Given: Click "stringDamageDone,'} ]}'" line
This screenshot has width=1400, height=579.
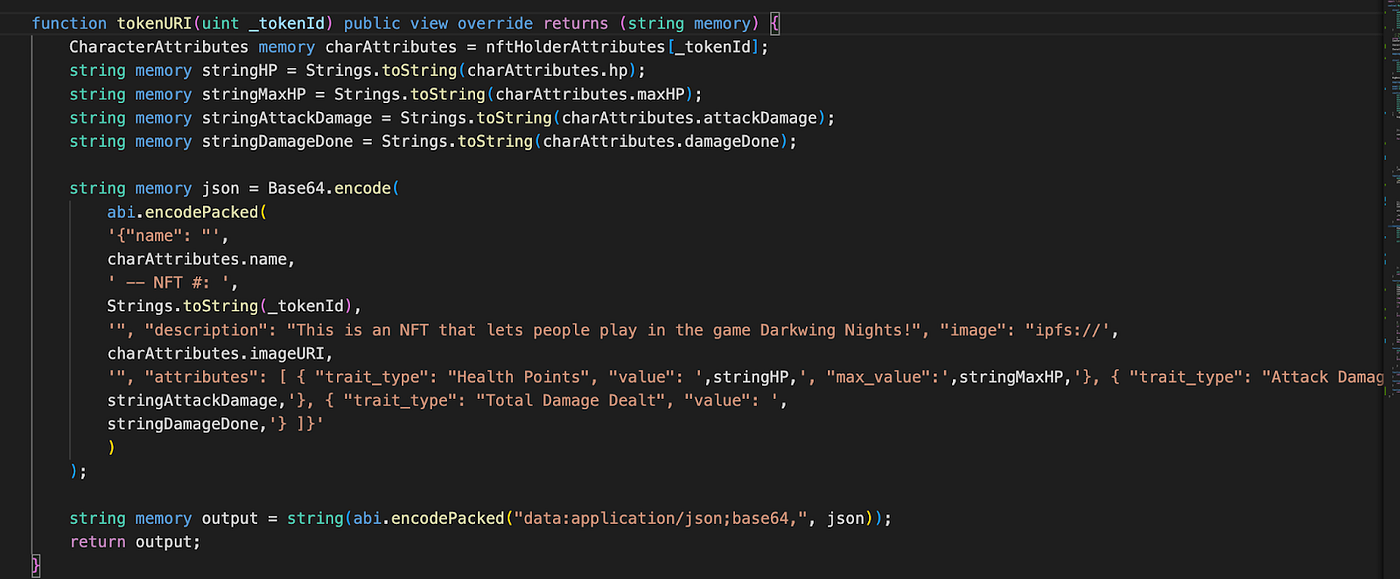Looking at the screenshot, I should (215, 424).
